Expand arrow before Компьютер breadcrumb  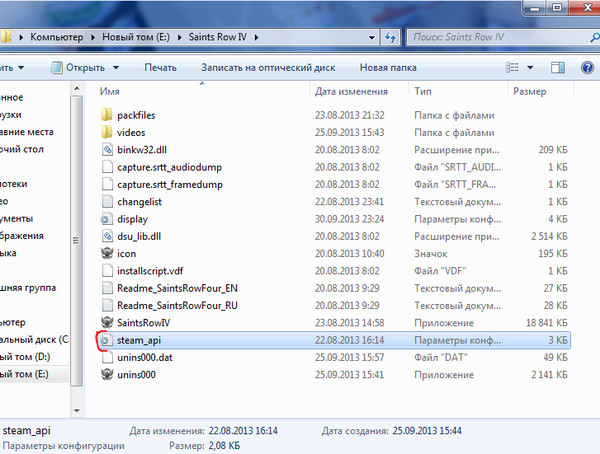[21, 37]
